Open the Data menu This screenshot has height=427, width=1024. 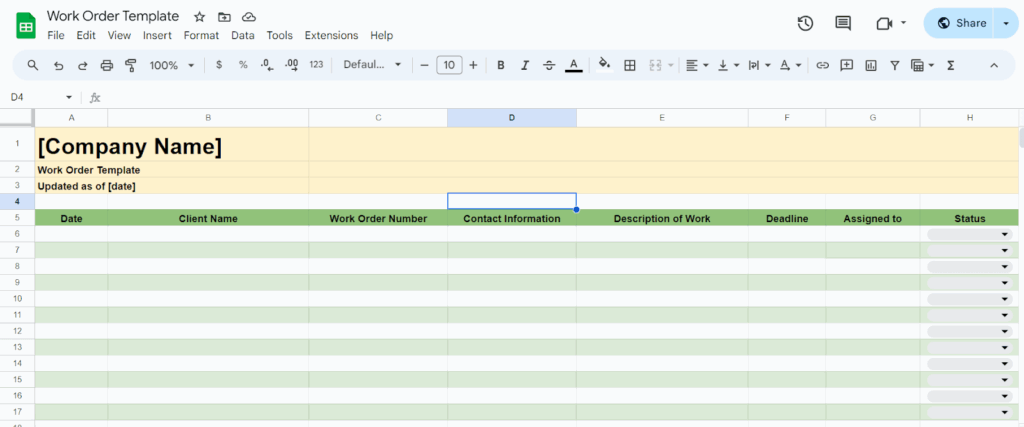[243, 35]
